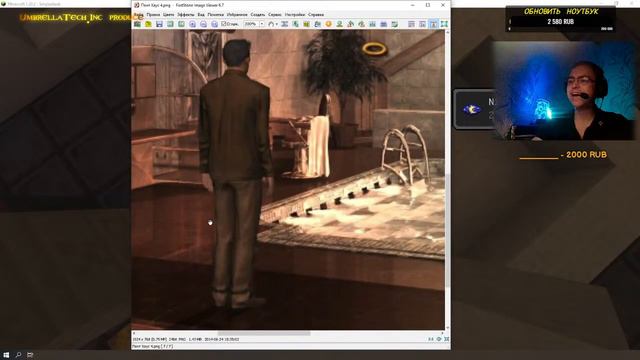This screenshot has height=360, width=640.
Task: Click the second triangle icon, left of the teal icon
Action: pos(361,24)
